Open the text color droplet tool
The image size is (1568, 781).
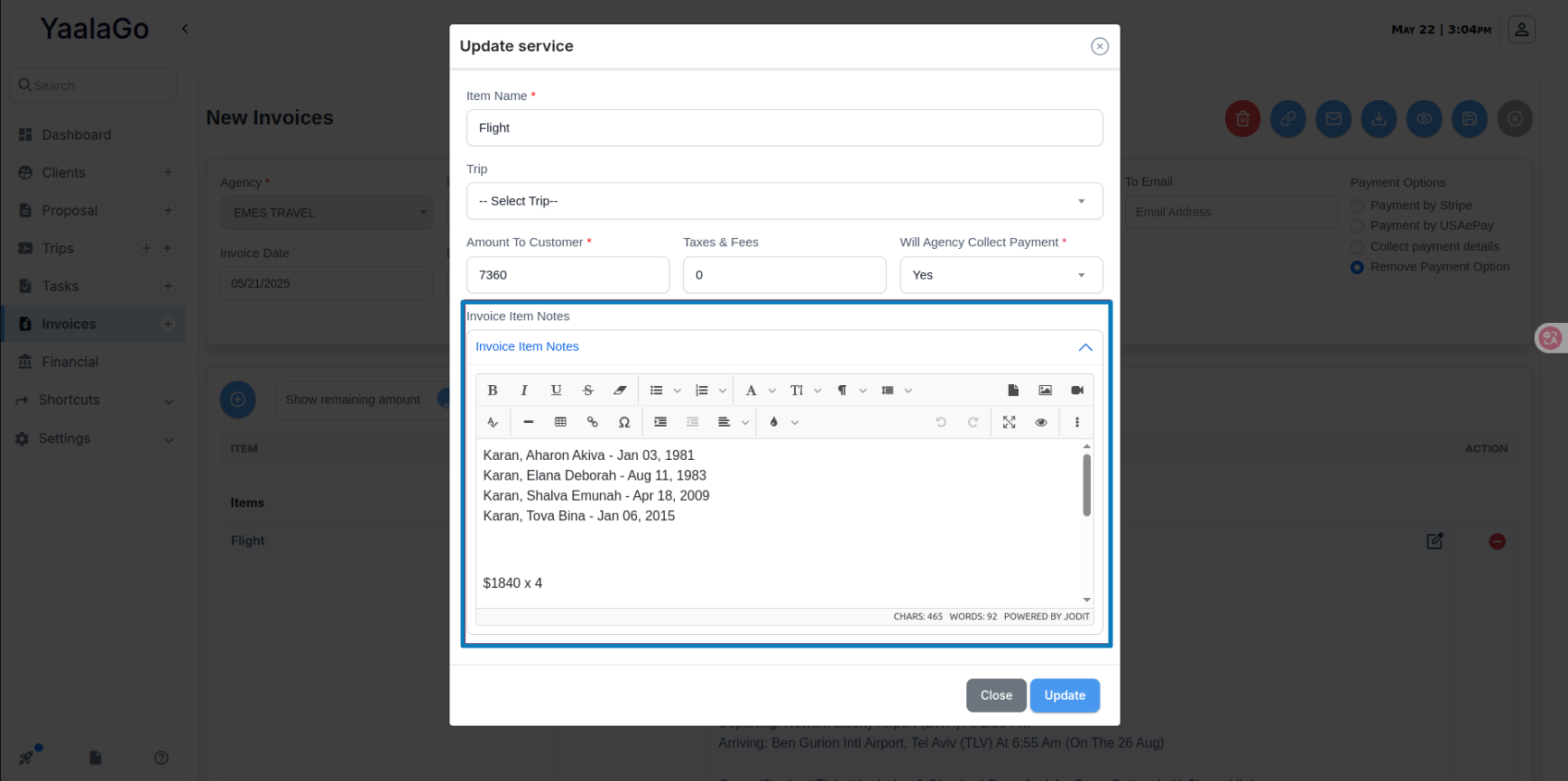coord(774,422)
